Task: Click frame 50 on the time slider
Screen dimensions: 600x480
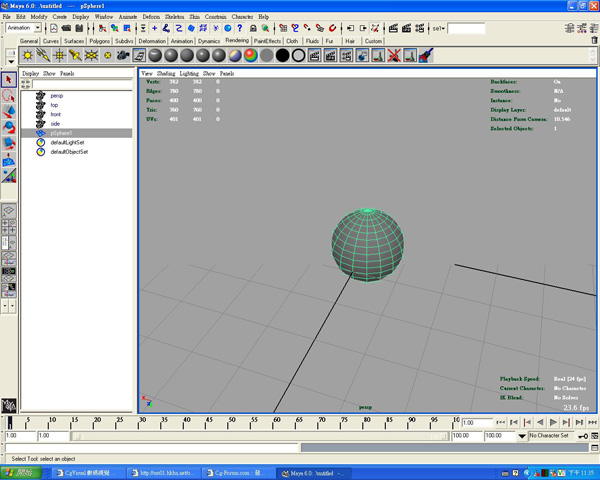Action: click(x=230, y=423)
